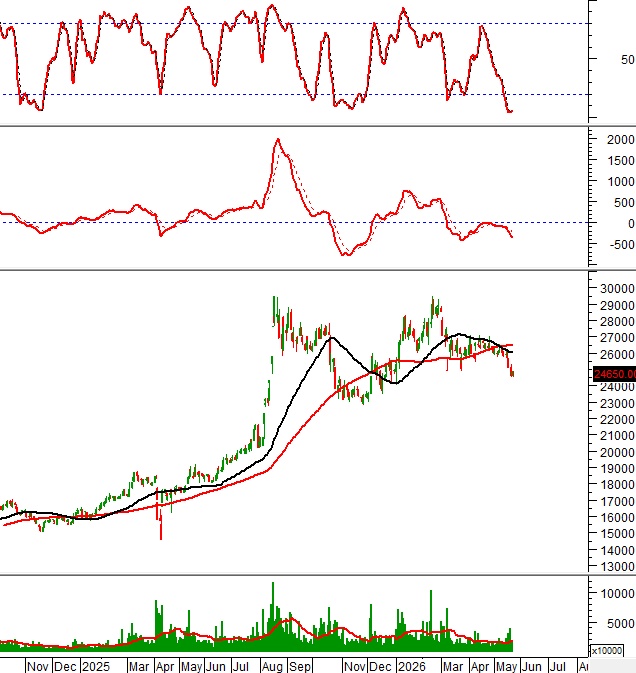Viewport: 636px width, 673px height.
Task: Select the 10000 volume axis label
Action: tap(617, 594)
